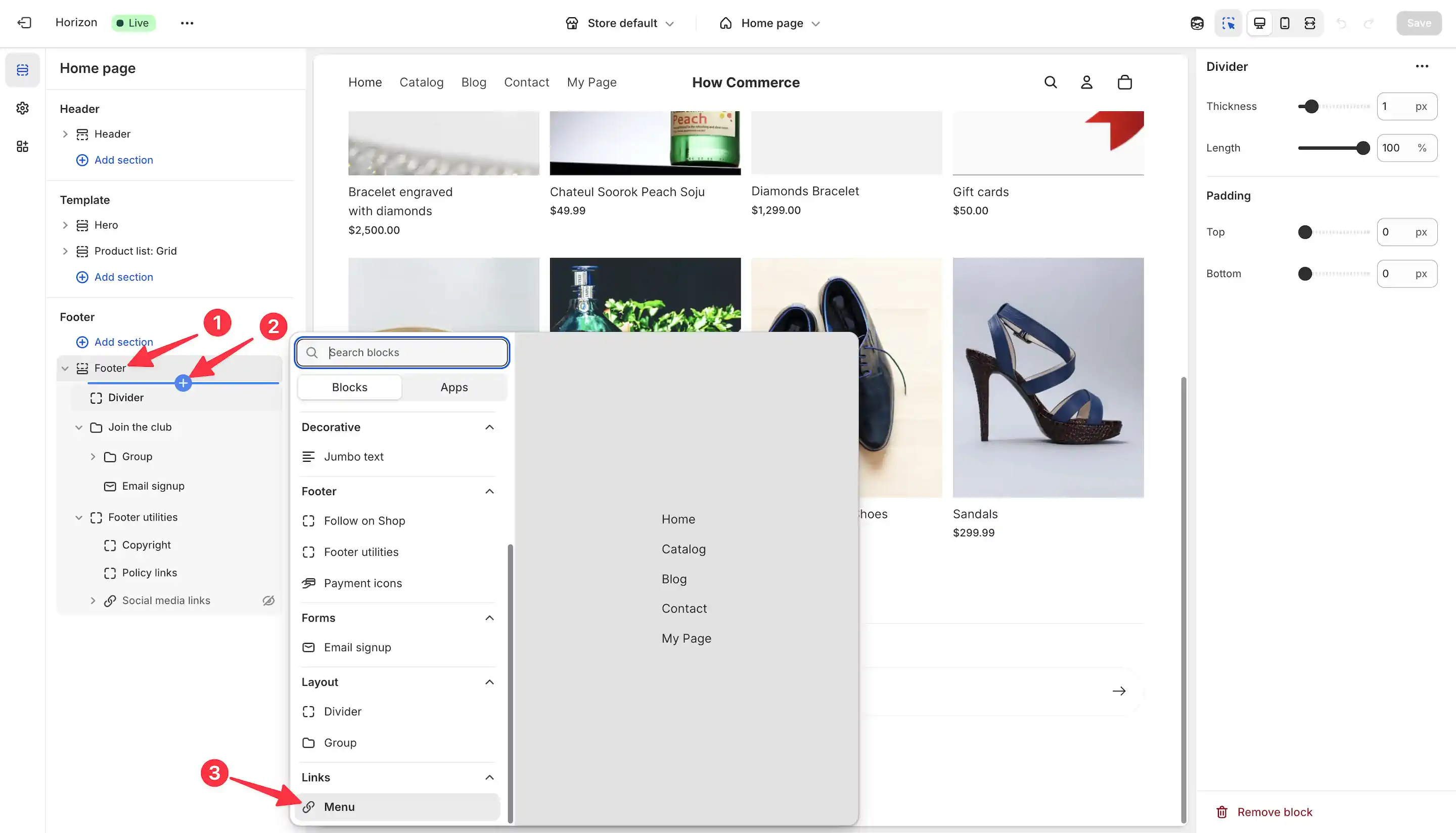
Task: Click the Save button
Action: click(1418, 23)
